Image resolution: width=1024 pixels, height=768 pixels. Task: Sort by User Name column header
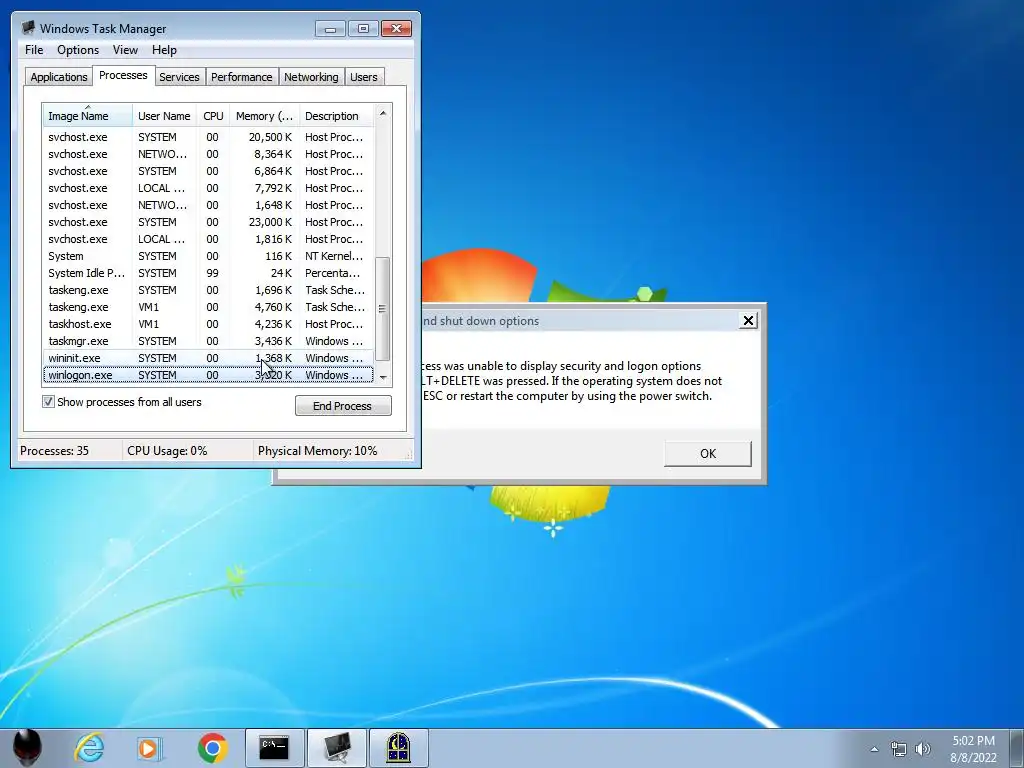tap(164, 116)
